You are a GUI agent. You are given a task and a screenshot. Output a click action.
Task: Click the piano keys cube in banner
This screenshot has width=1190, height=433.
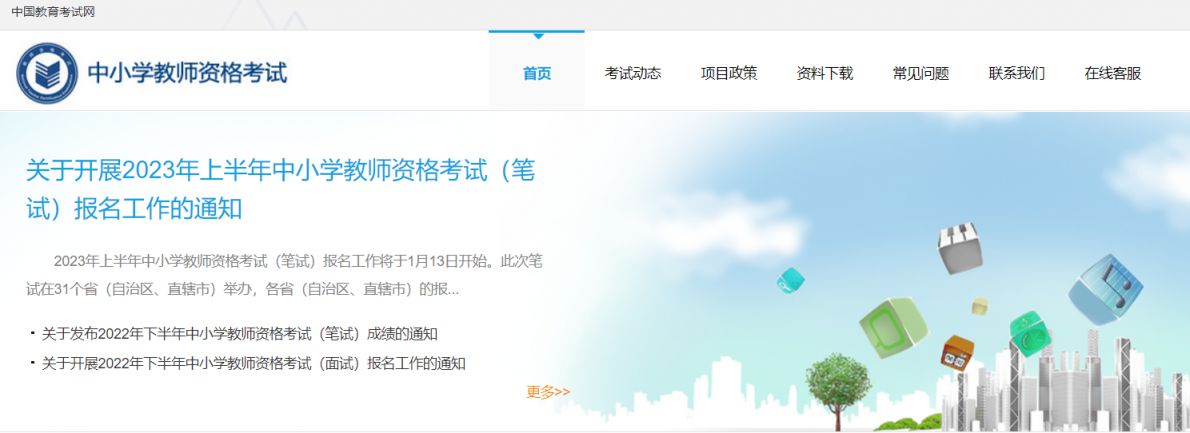(x=960, y=247)
